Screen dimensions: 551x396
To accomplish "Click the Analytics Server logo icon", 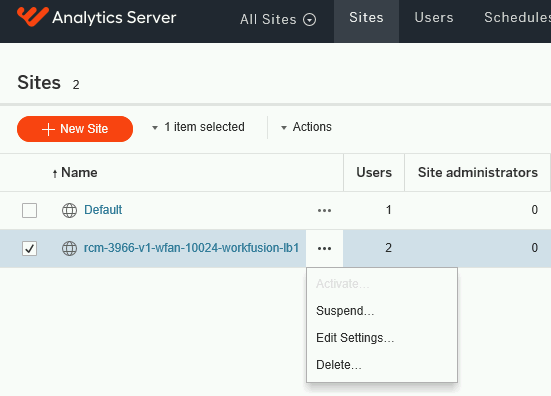I will [33, 16].
